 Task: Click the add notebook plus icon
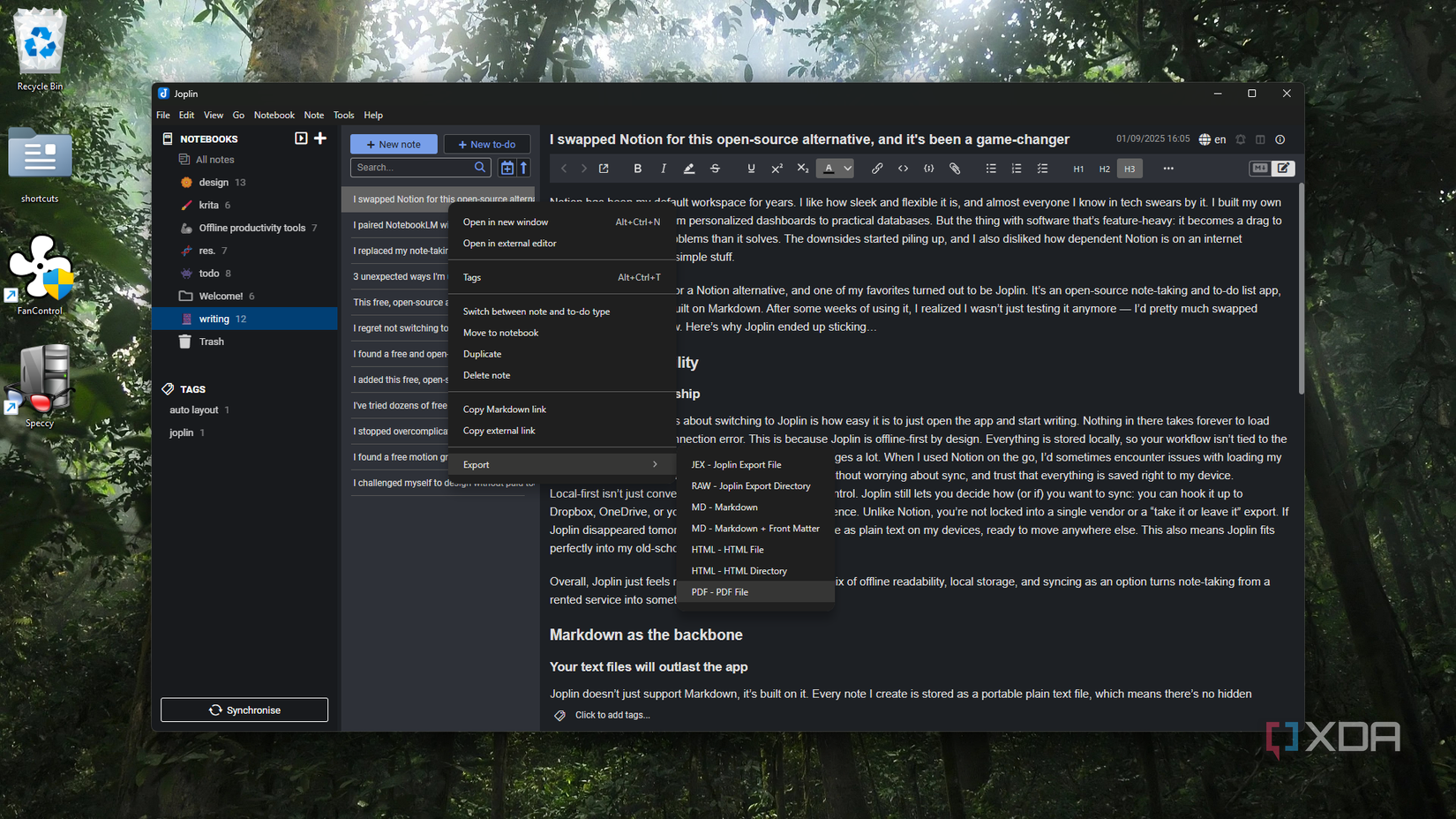coord(320,139)
